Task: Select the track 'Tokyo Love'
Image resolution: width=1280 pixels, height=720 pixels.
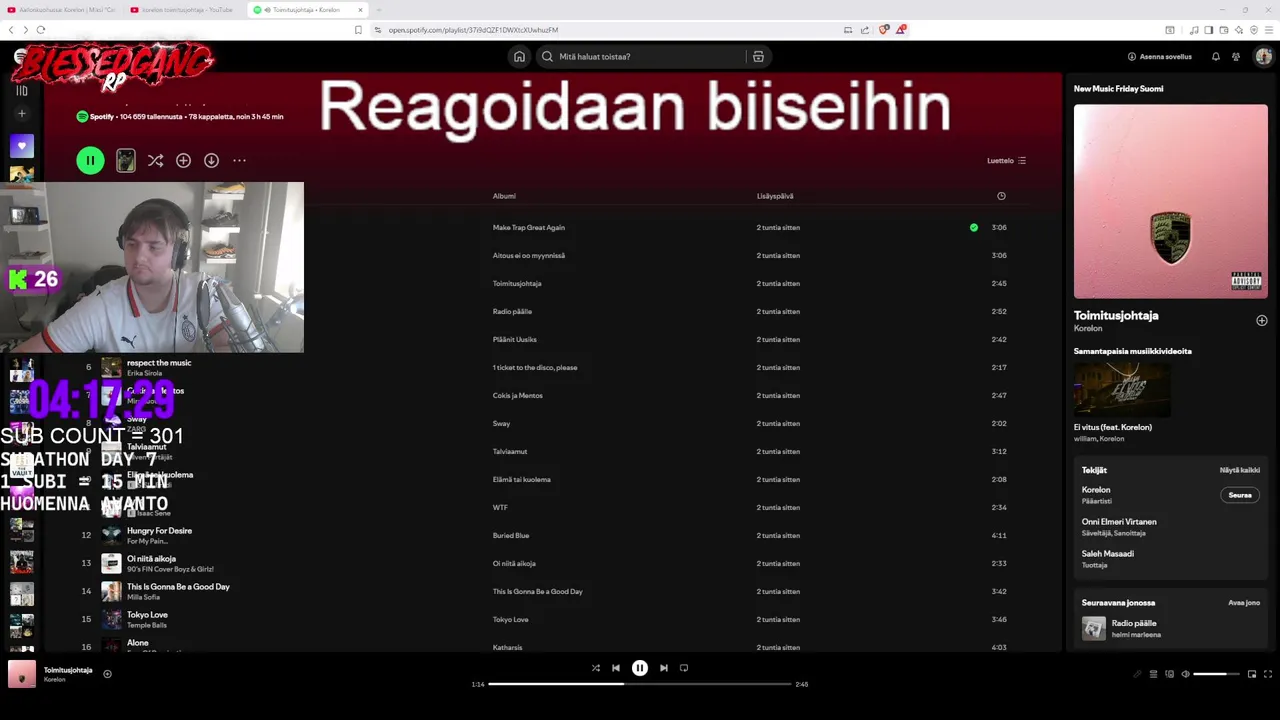Action: [147, 615]
